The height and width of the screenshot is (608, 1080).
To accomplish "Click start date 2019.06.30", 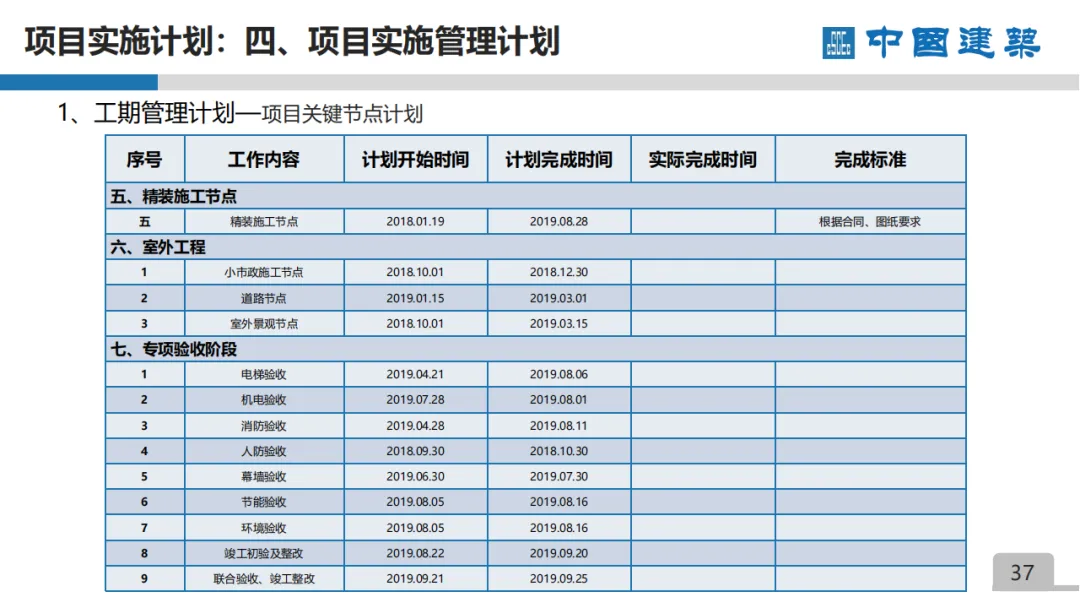I will pyautogui.click(x=415, y=476).
